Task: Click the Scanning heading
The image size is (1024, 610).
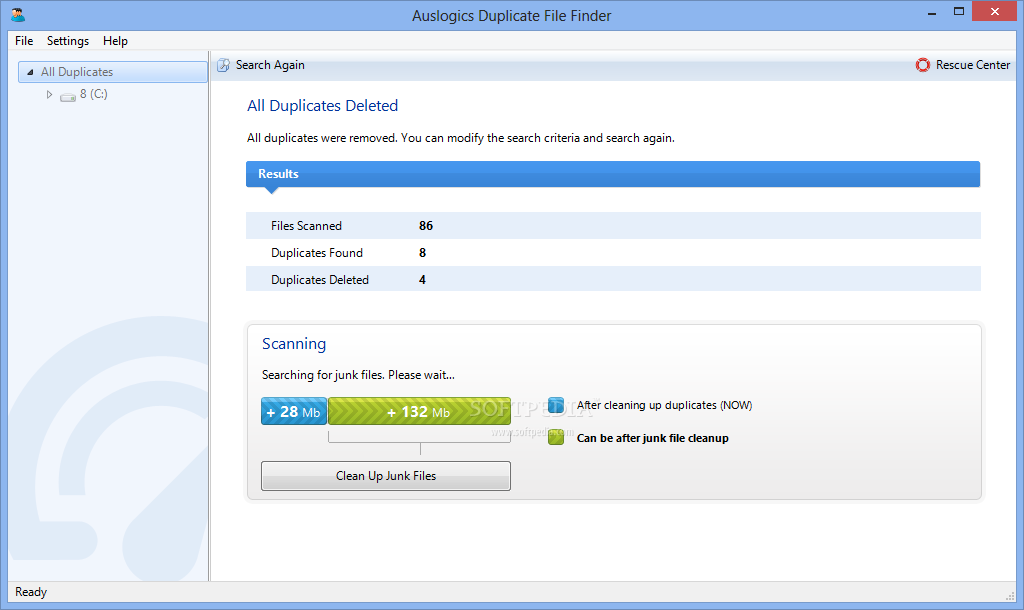Action: 294,344
